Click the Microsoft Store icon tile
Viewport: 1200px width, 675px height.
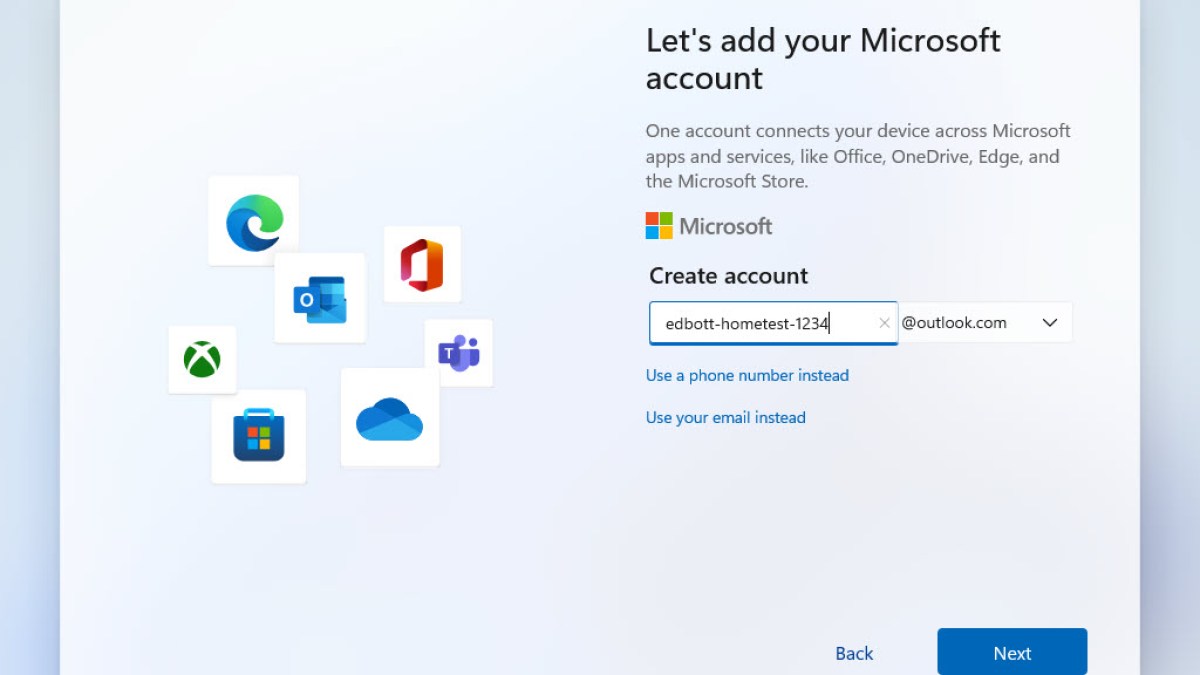coord(259,437)
